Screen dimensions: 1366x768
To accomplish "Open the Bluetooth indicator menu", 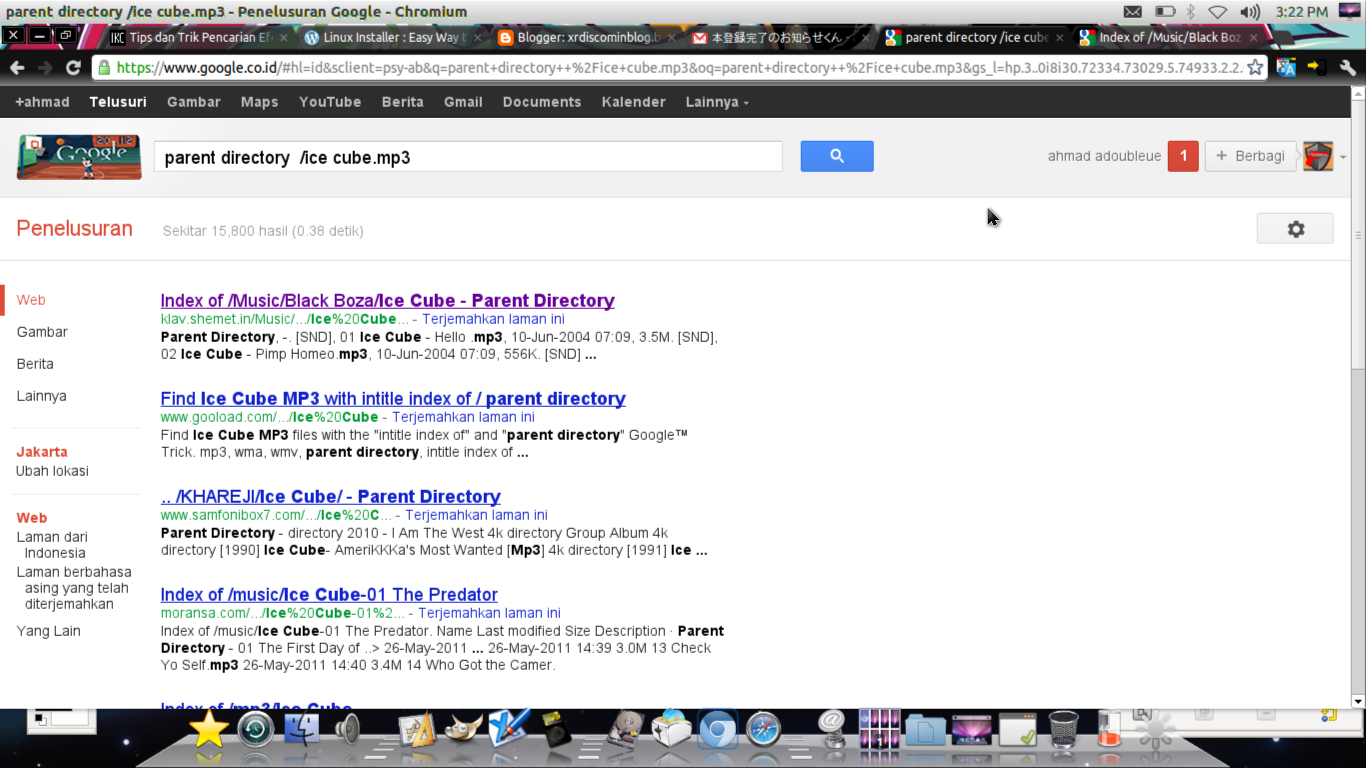I will pos(1190,12).
